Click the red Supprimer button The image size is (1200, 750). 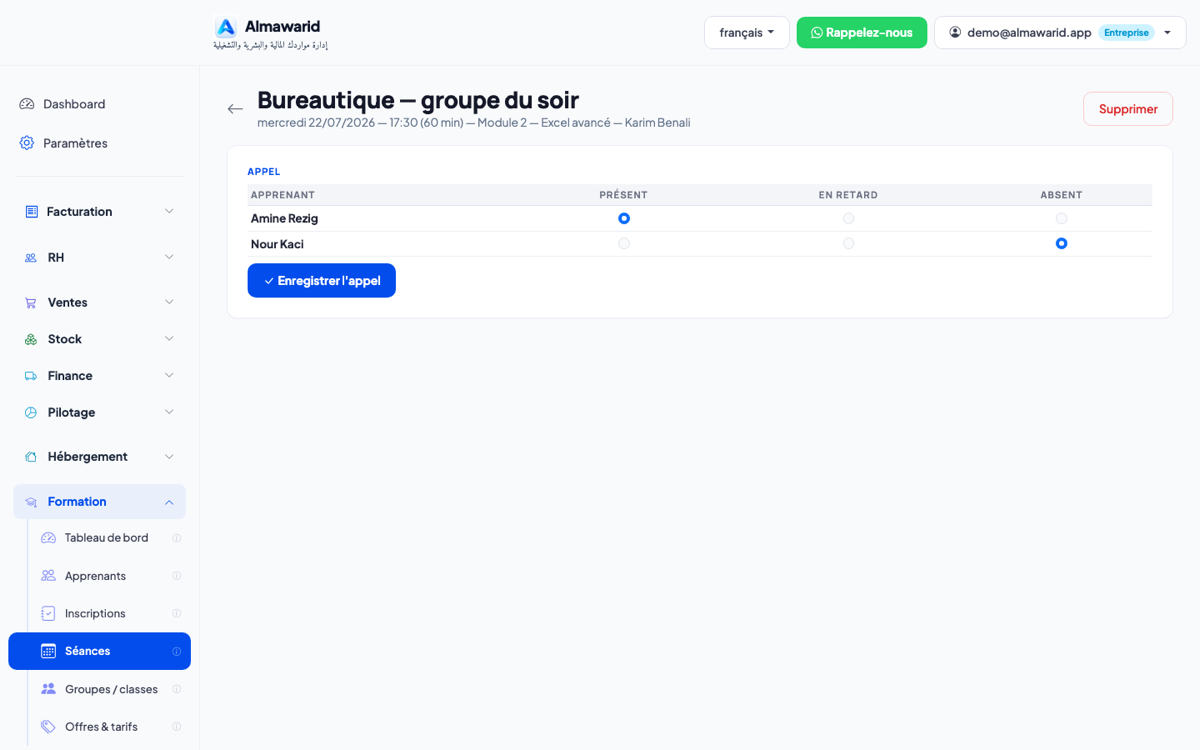click(1128, 109)
